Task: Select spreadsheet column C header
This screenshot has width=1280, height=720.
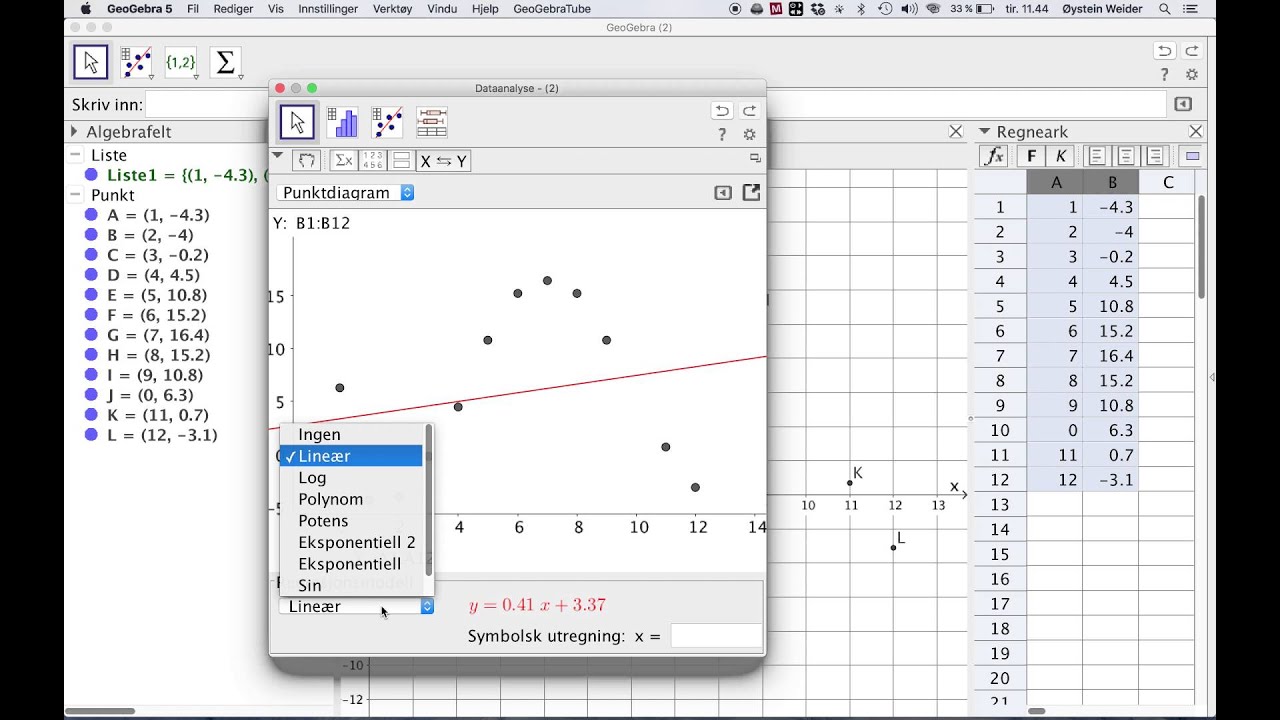Action: [1167, 182]
